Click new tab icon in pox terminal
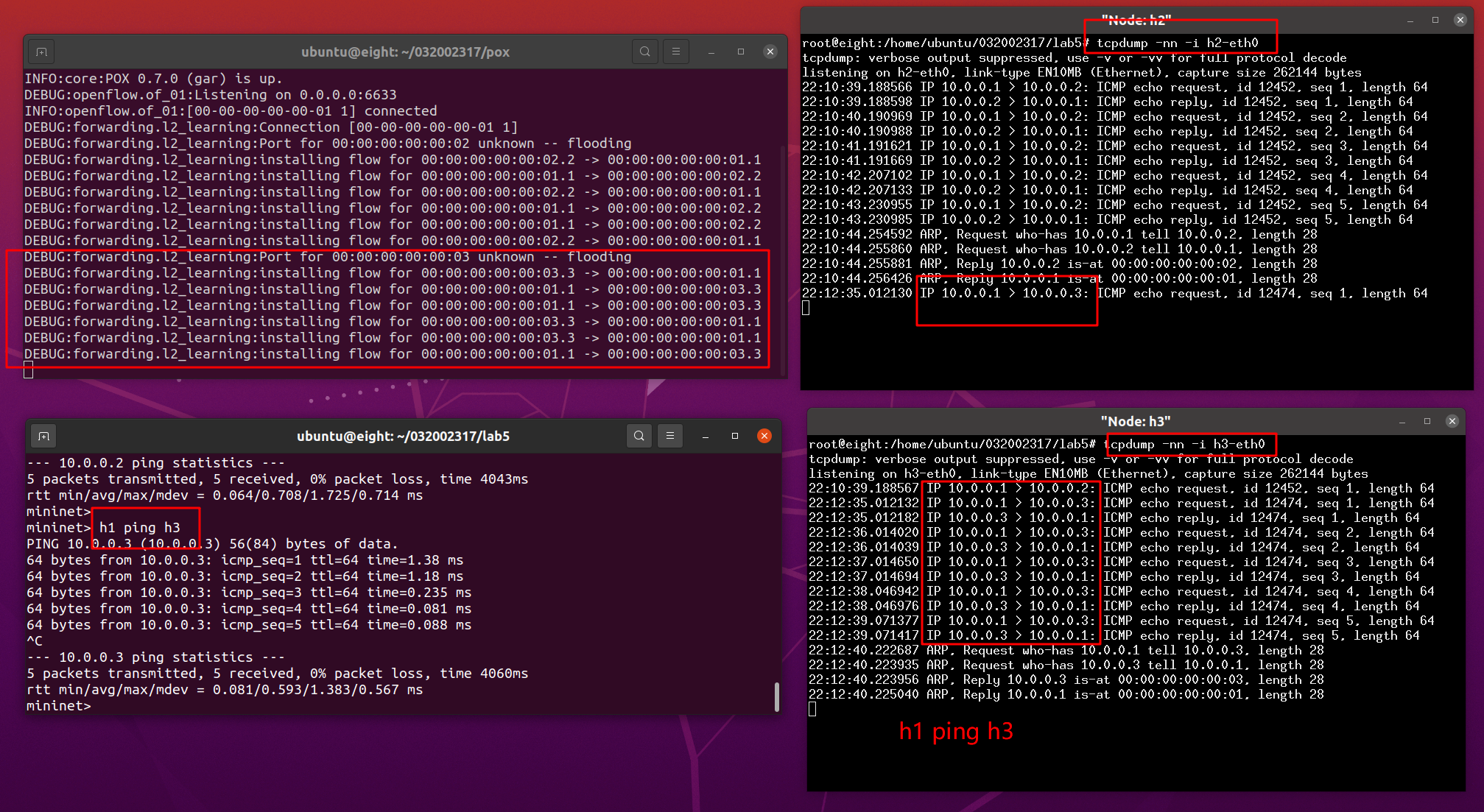Image resolution: width=1484 pixels, height=812 pixels. (x=41, y=52)
